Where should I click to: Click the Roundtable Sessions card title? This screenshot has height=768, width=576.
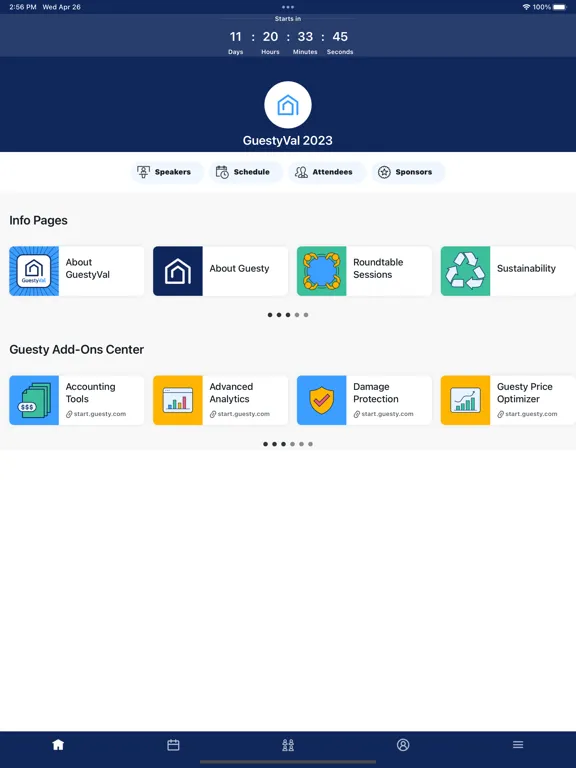[x=378, y=268]
